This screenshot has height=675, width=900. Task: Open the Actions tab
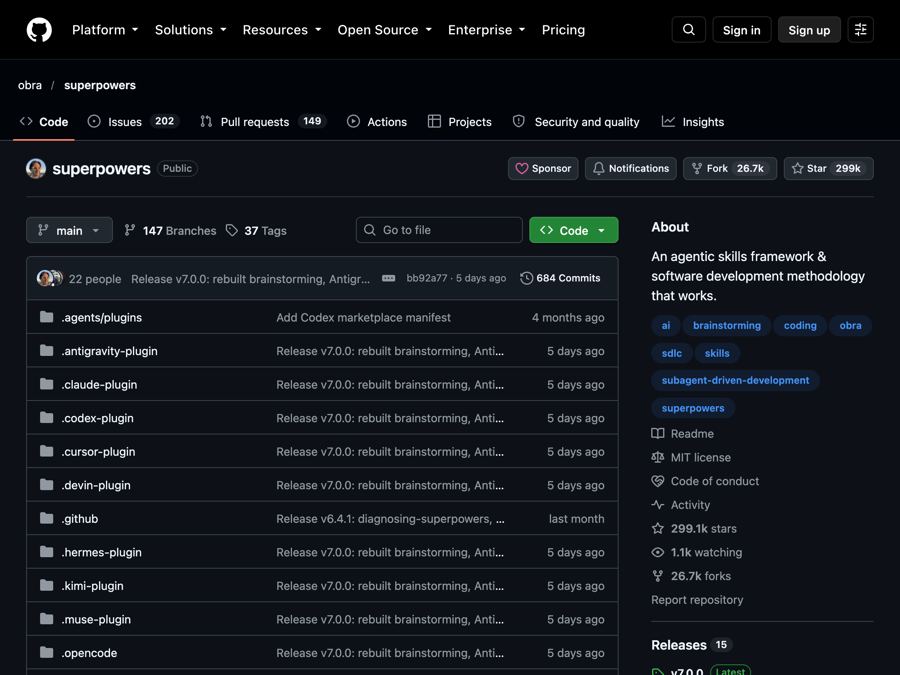pos(377,122)
